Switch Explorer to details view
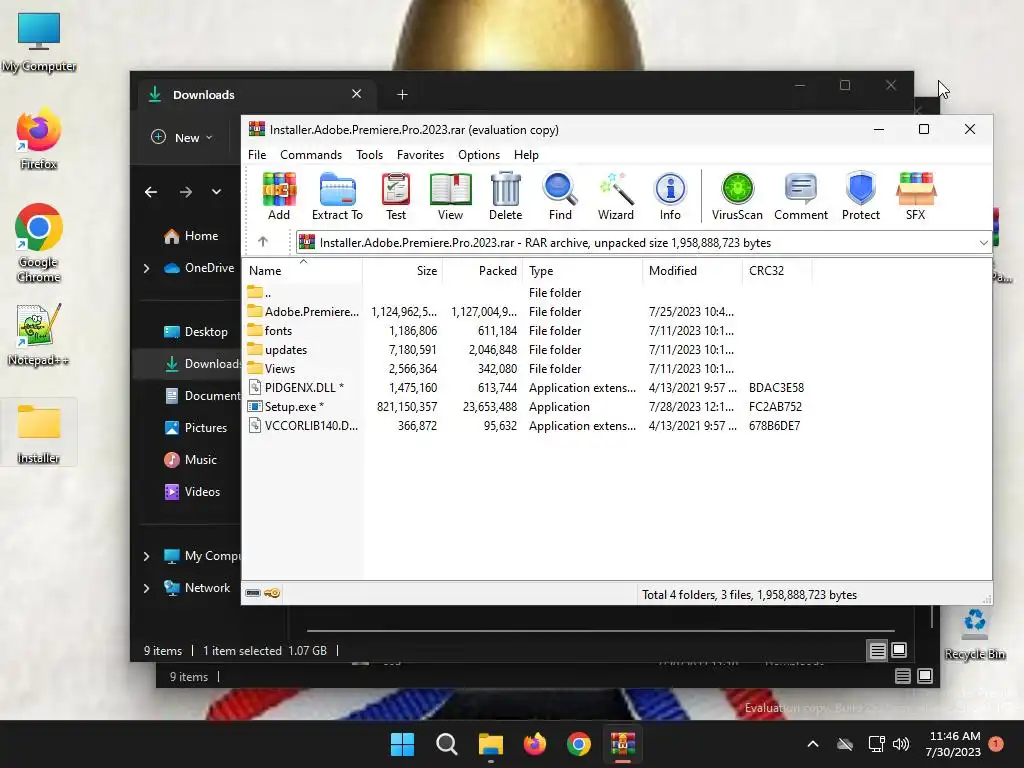Screen dimensions: 1024x768 coord(877,650)
